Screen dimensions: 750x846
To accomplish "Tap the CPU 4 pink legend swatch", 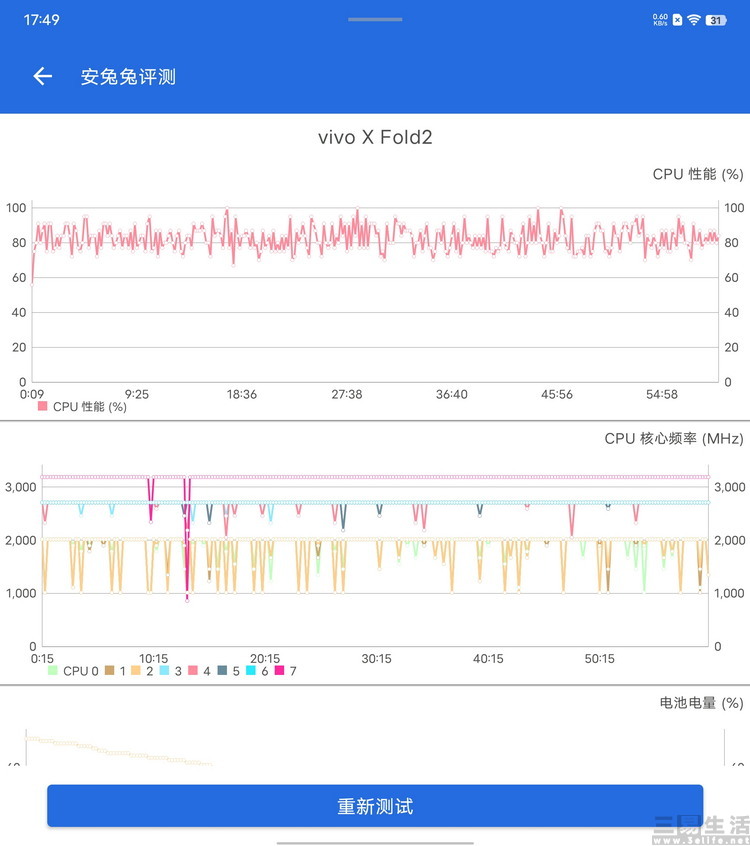I will 193,670.
